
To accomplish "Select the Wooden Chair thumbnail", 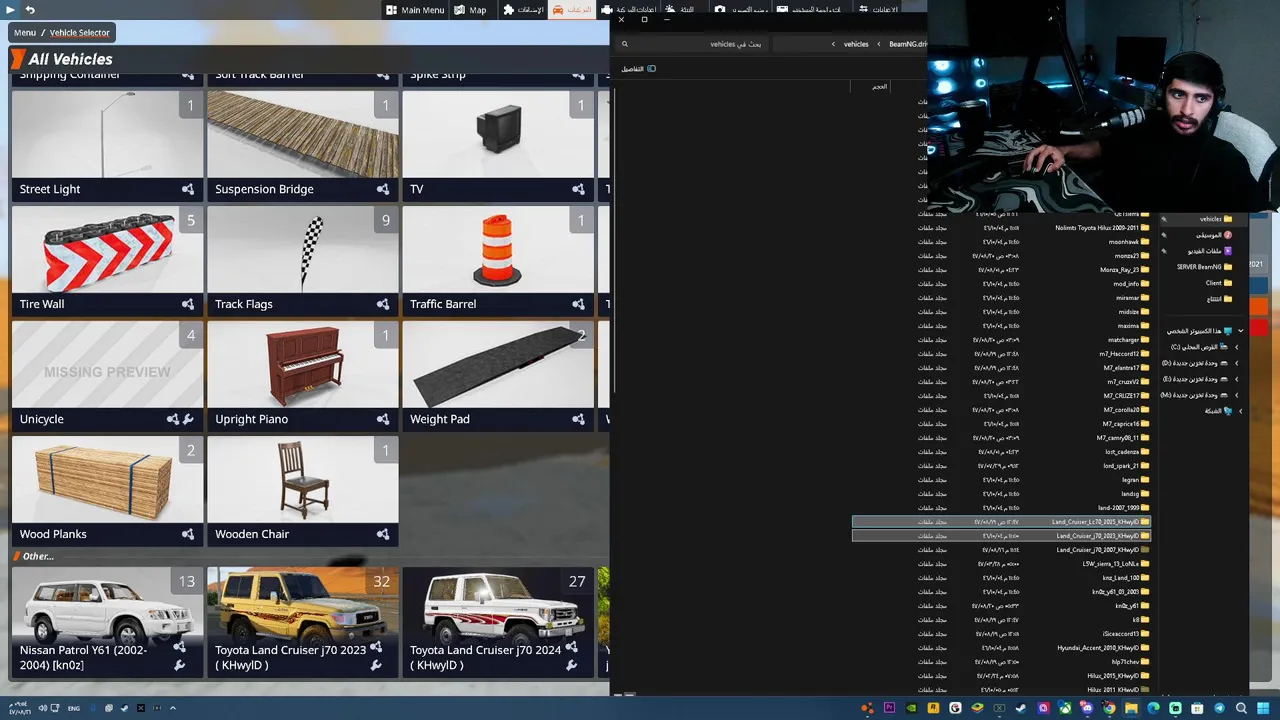I will (303, 479).
